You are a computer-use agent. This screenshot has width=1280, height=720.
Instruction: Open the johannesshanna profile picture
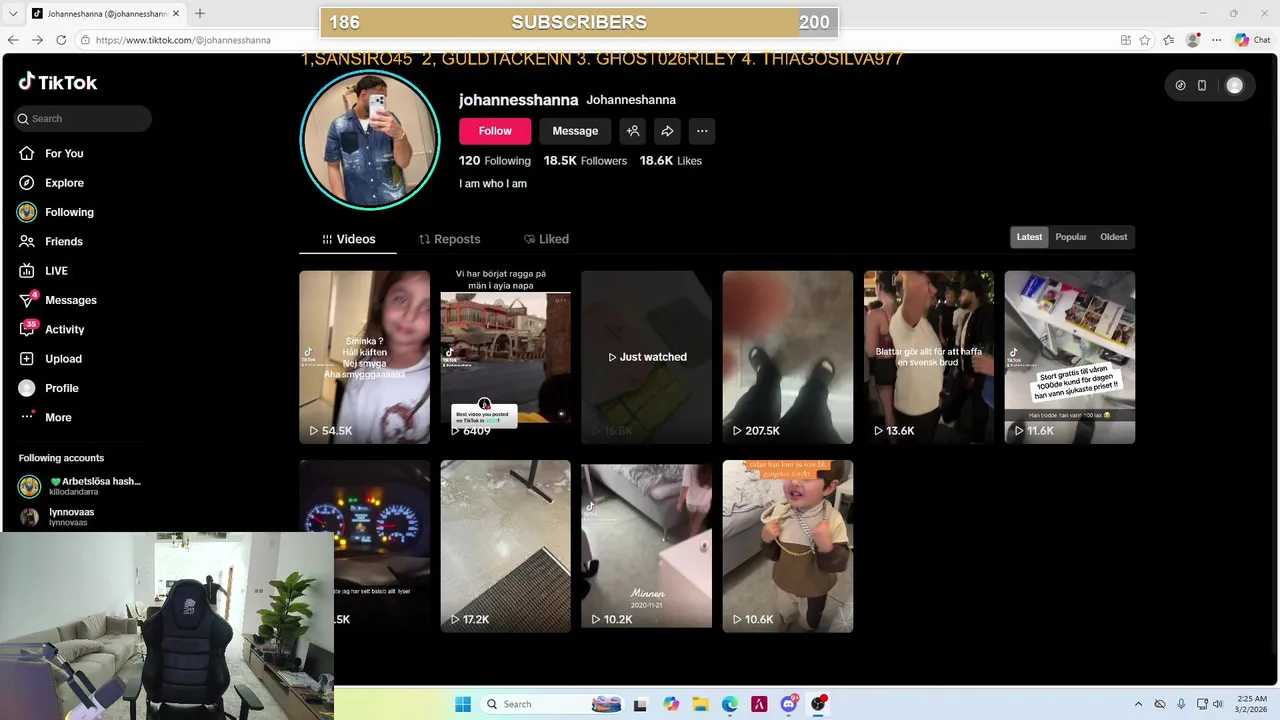click(x=370, y=139)
